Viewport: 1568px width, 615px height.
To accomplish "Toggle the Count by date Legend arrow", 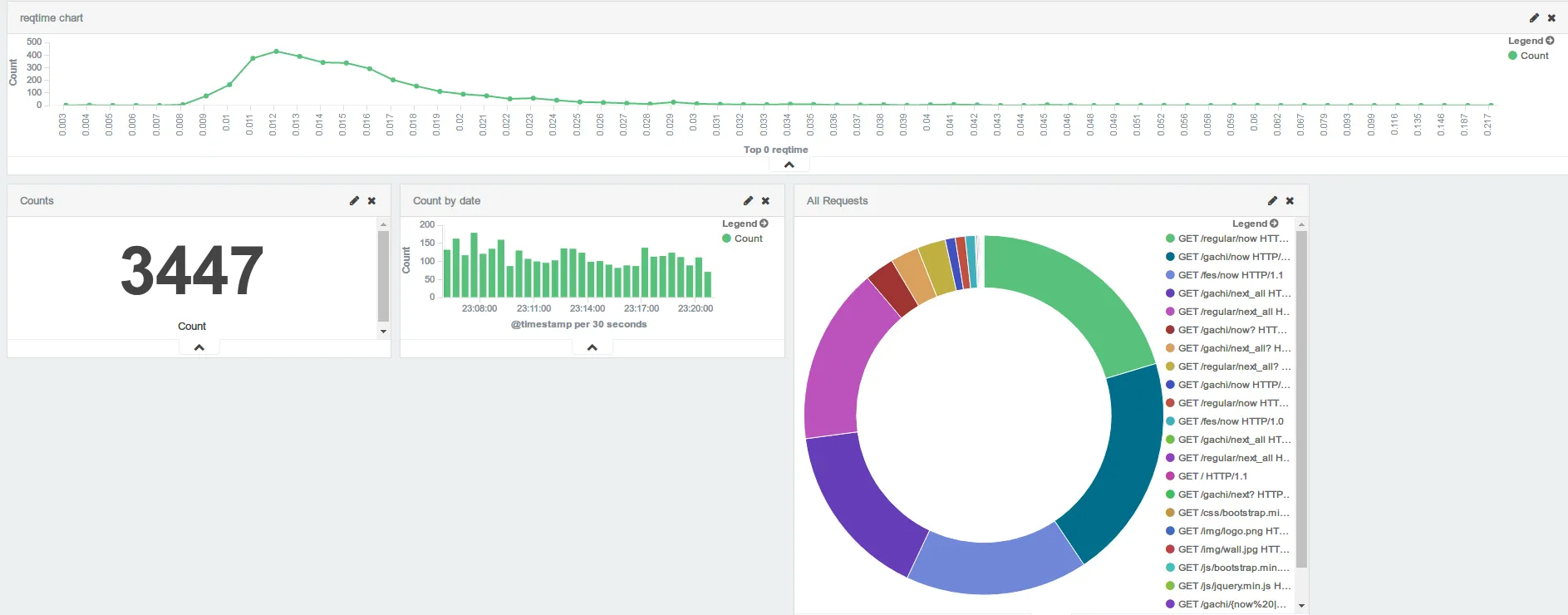I will (764, 223).
